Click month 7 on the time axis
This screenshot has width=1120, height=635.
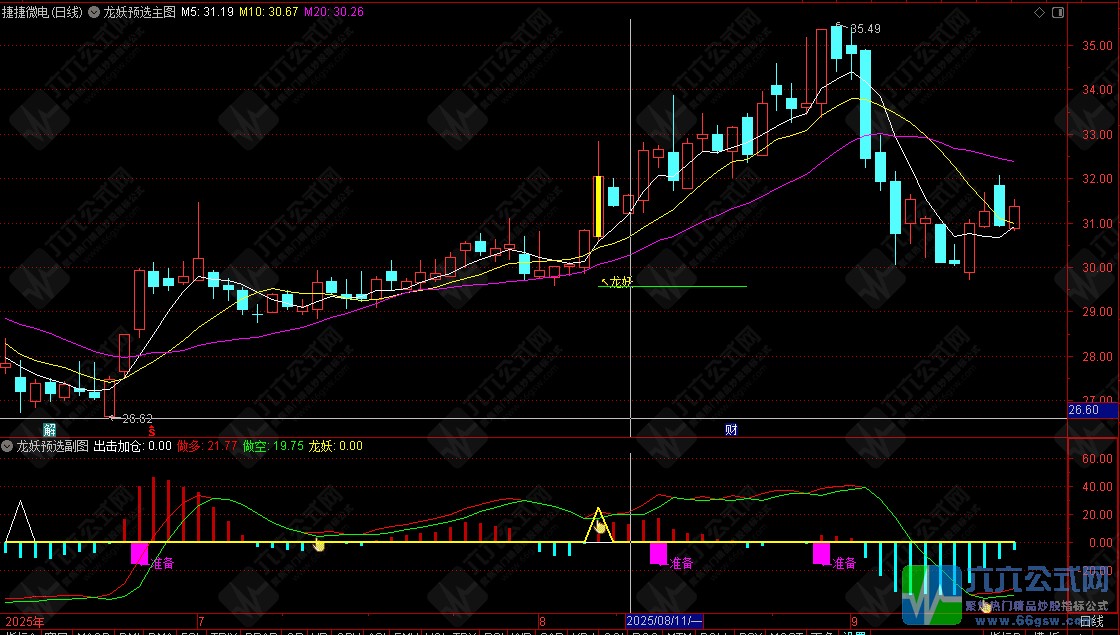click(201, 621)
